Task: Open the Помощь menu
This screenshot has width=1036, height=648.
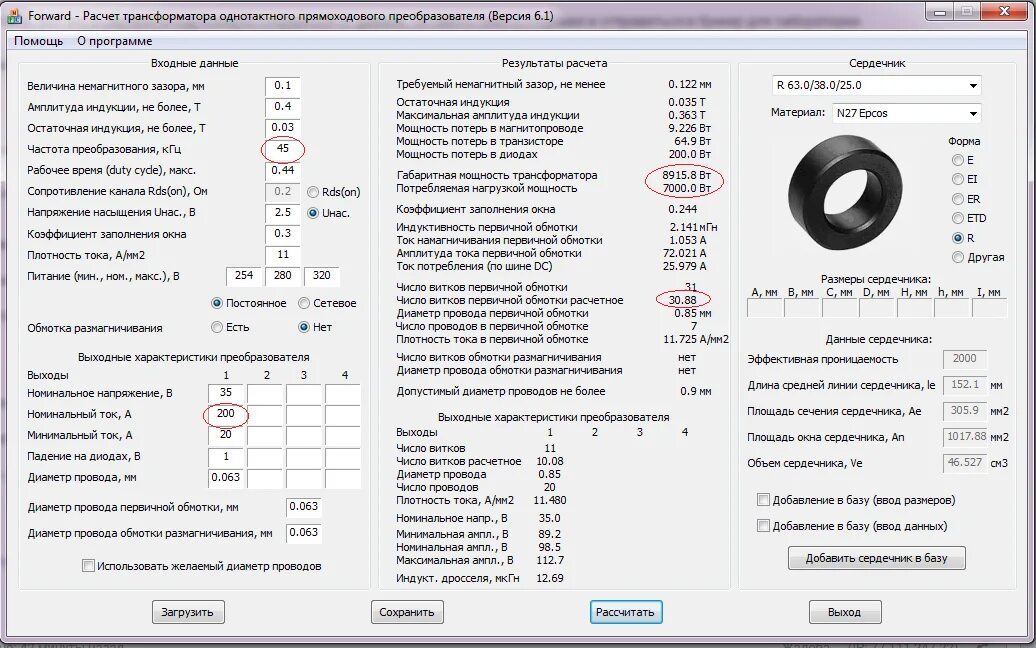Action: click(38, 41)
